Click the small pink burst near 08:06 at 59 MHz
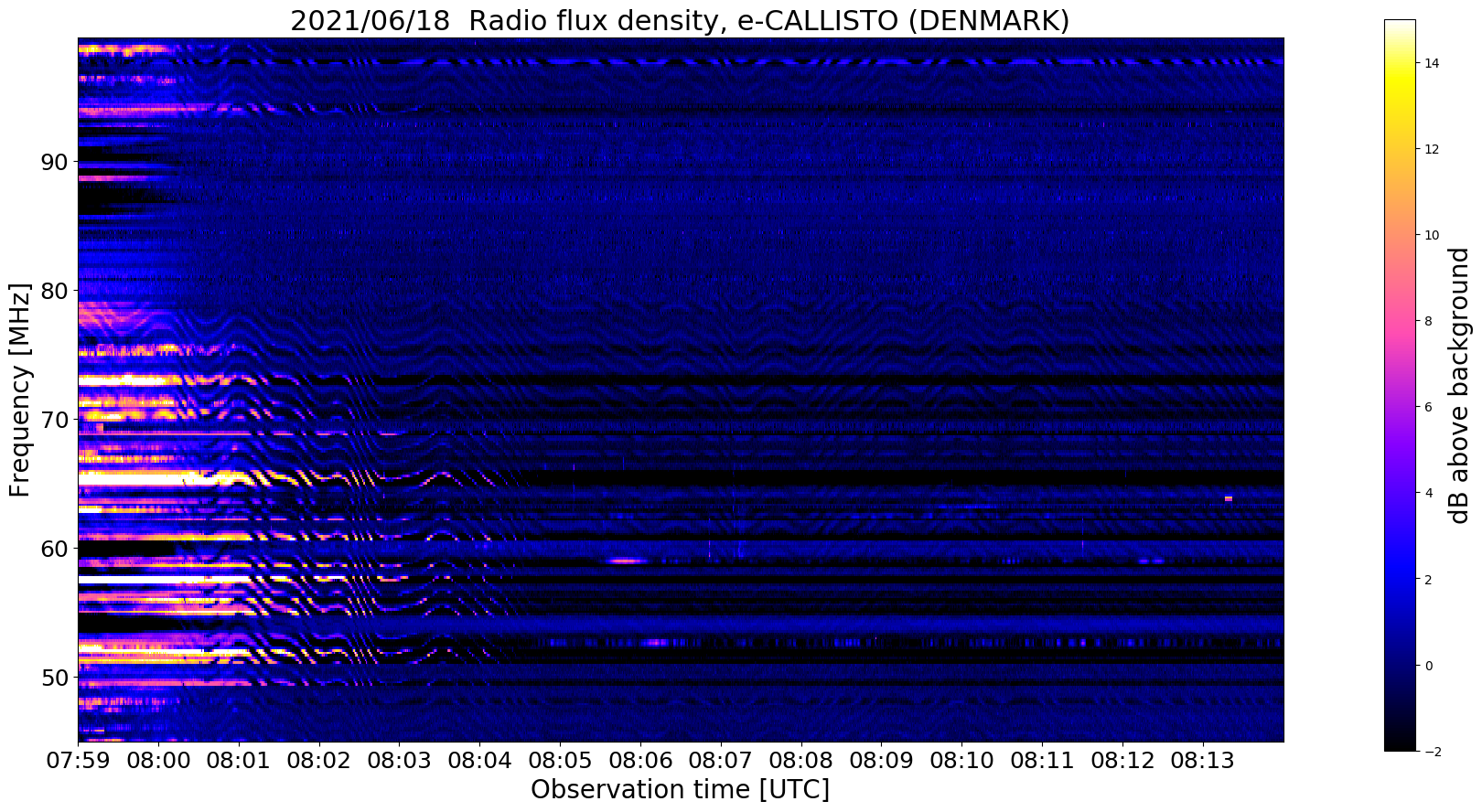 click(627, 561)
